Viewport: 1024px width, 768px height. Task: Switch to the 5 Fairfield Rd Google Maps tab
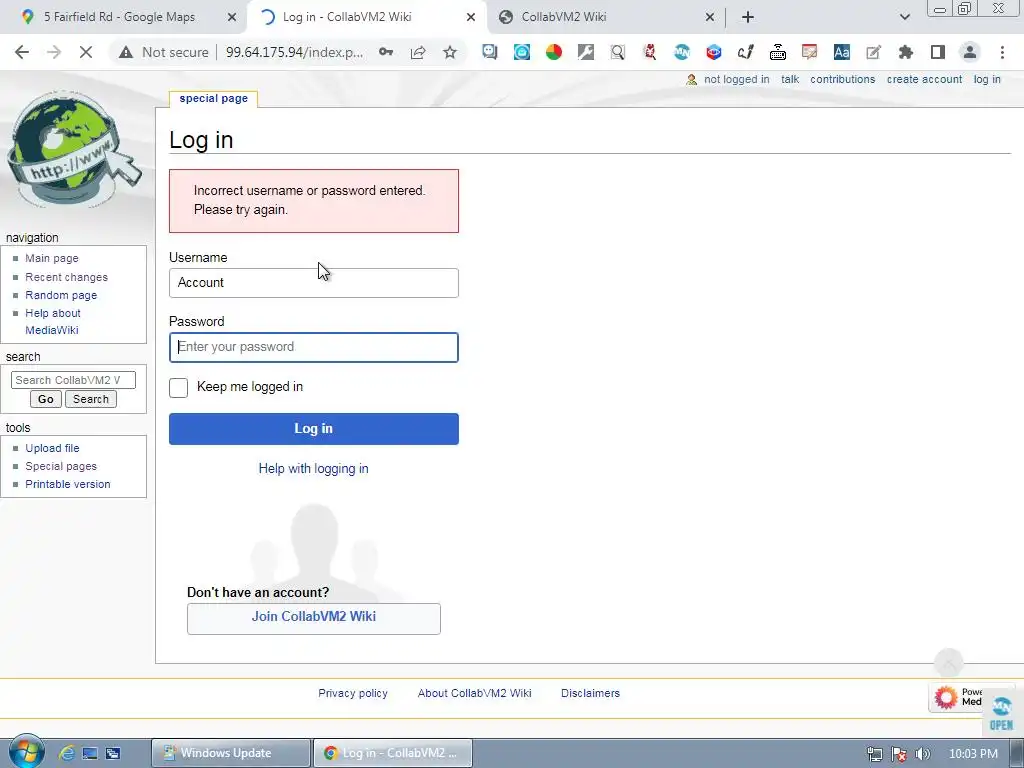[x=120, y=17]
